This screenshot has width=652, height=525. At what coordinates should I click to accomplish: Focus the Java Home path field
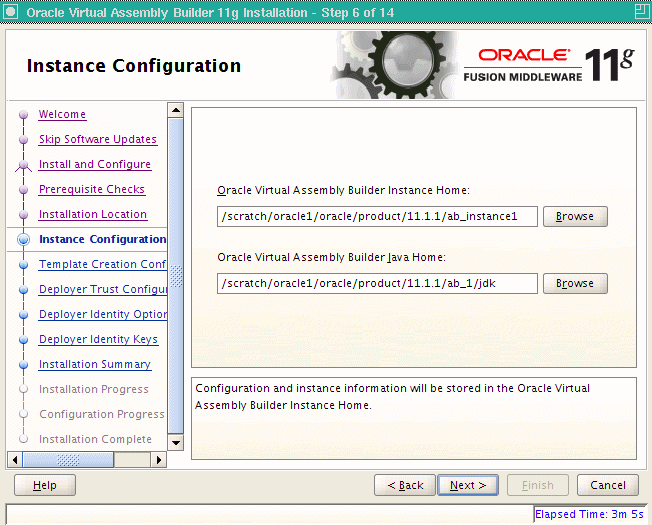pos(377,283)
